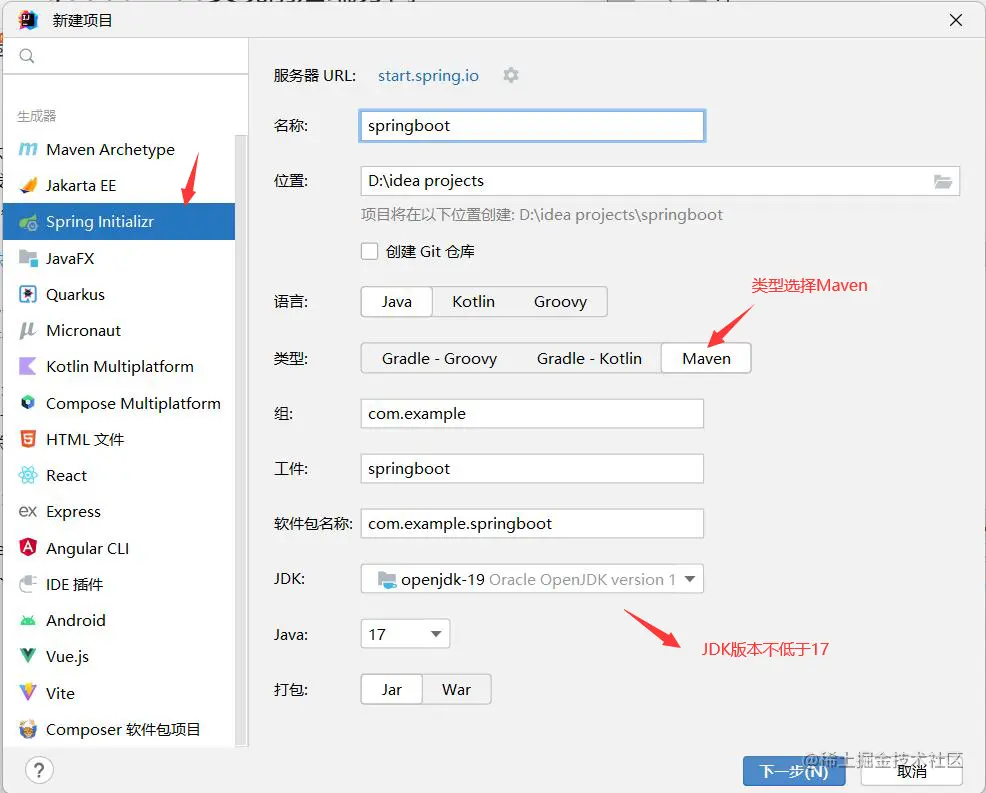Browse for location with folder icon

(x=943, y=182)
